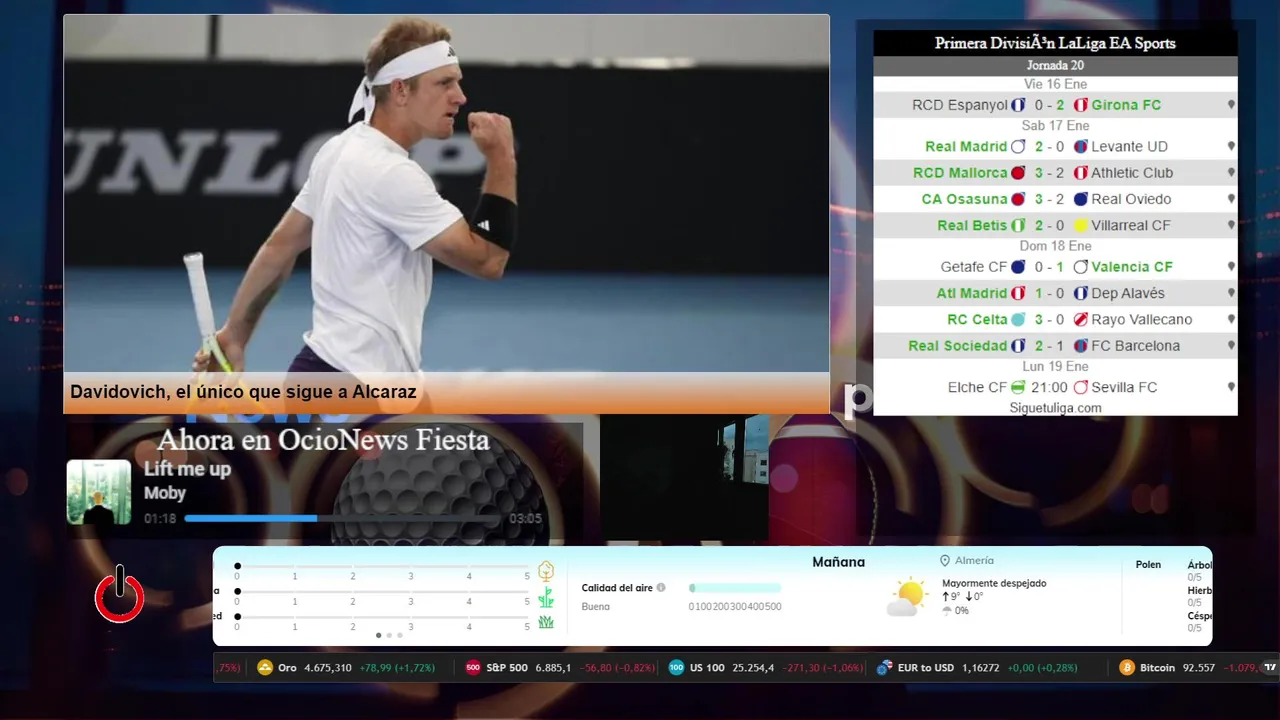The image size is (1280, 720).
Task: Select FC Barcelona team name
Action: [x=1136, y=346]
